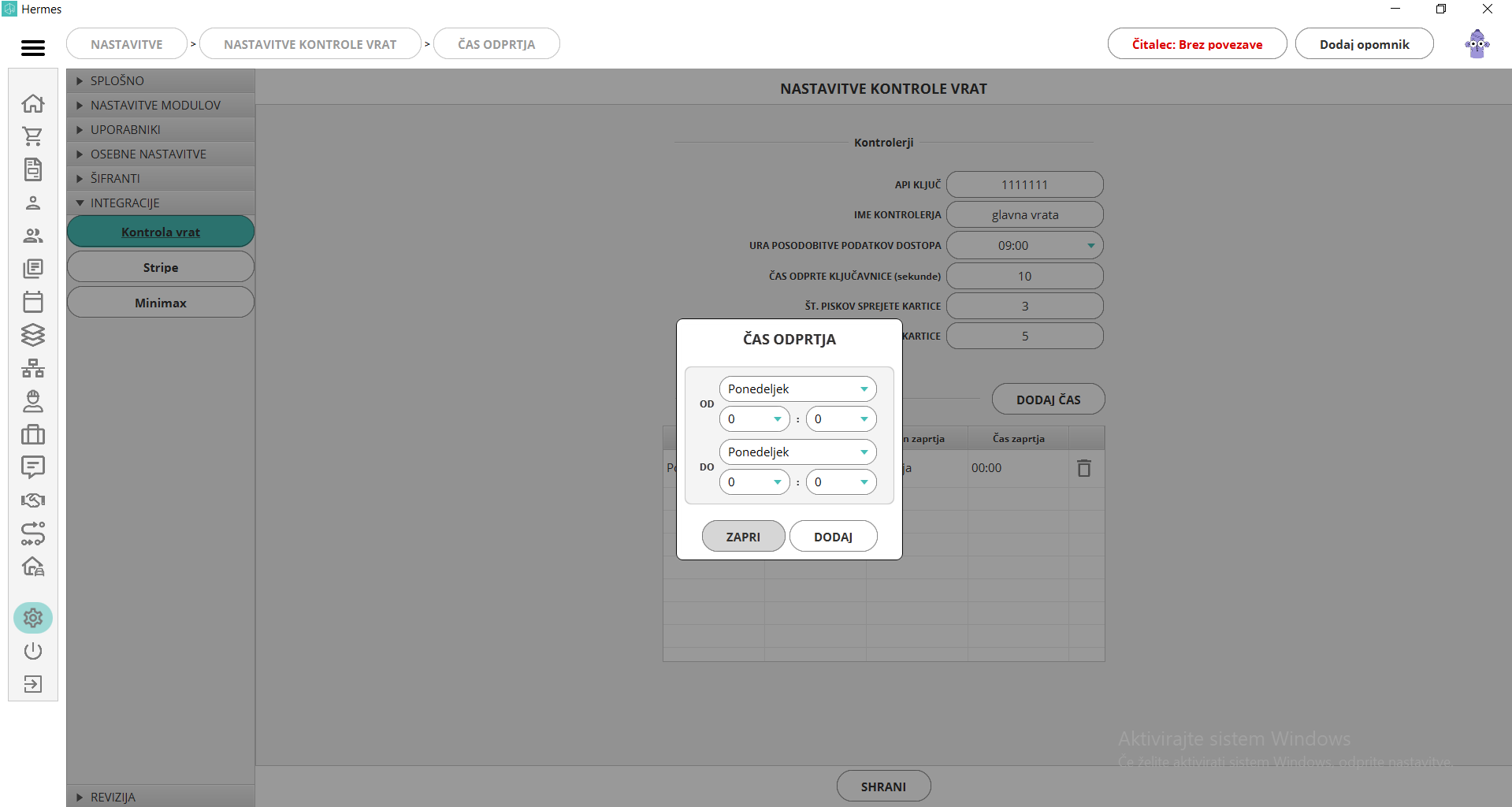
Task: Delete the 00:00 row with trash icon
Action: (1084, 468)
